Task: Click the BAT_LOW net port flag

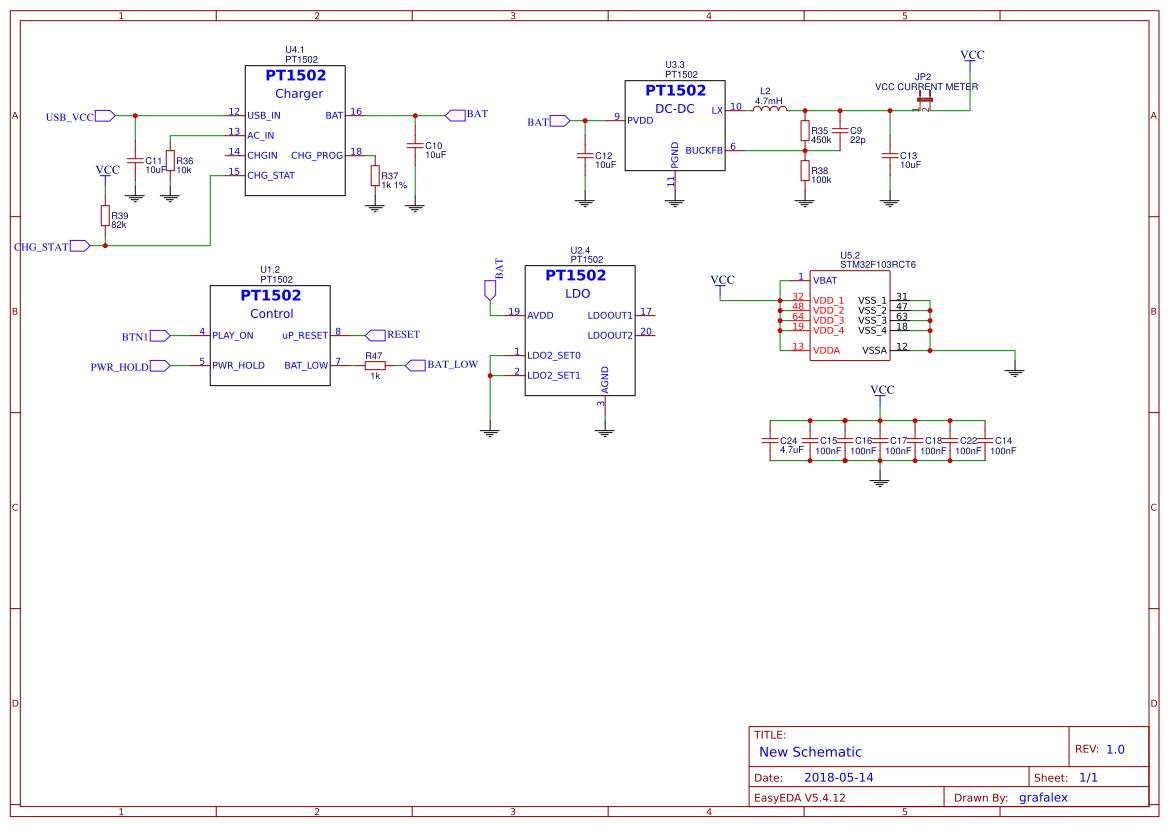Action: coord(415,365)
